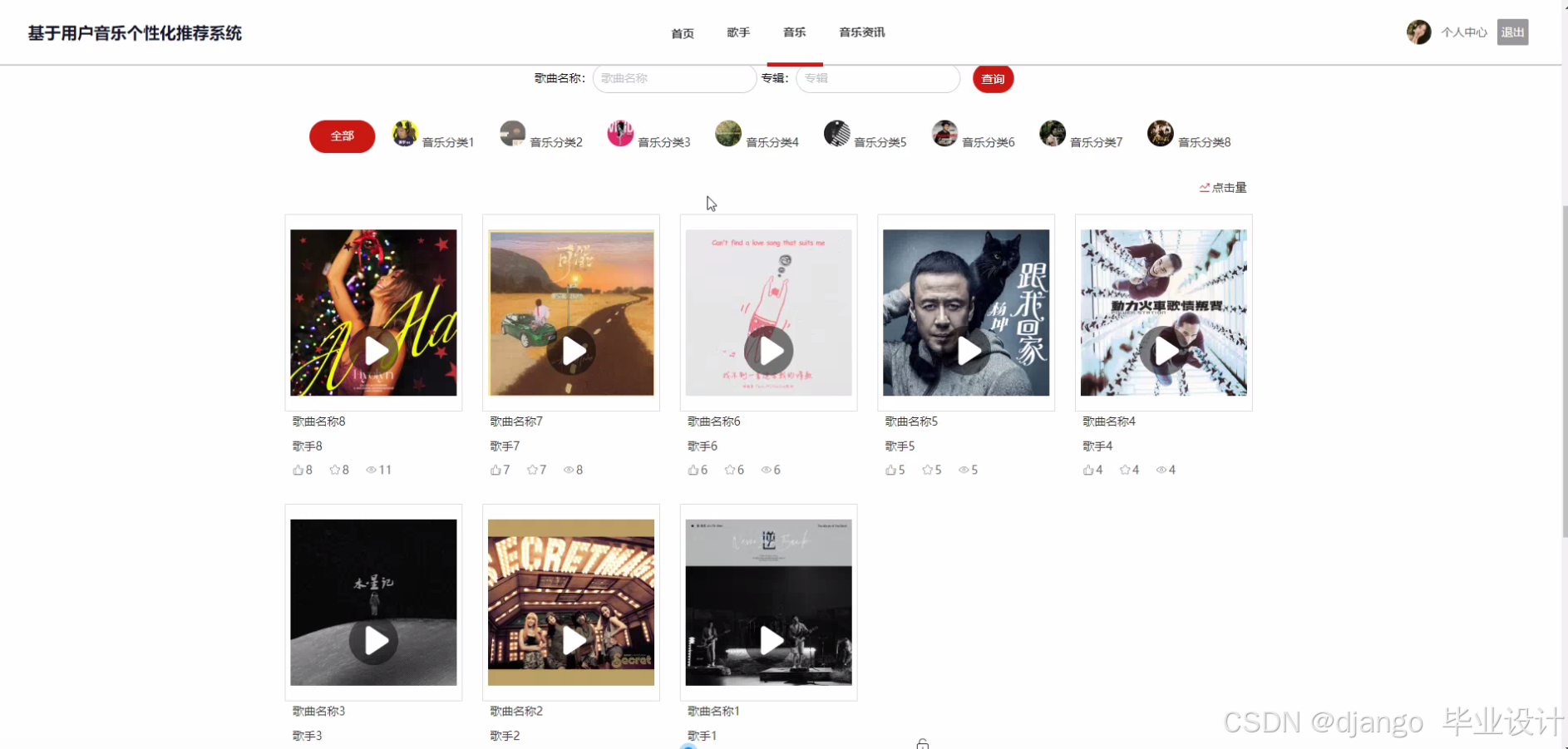Open the 歌手 menu item

tap(738, 32)
